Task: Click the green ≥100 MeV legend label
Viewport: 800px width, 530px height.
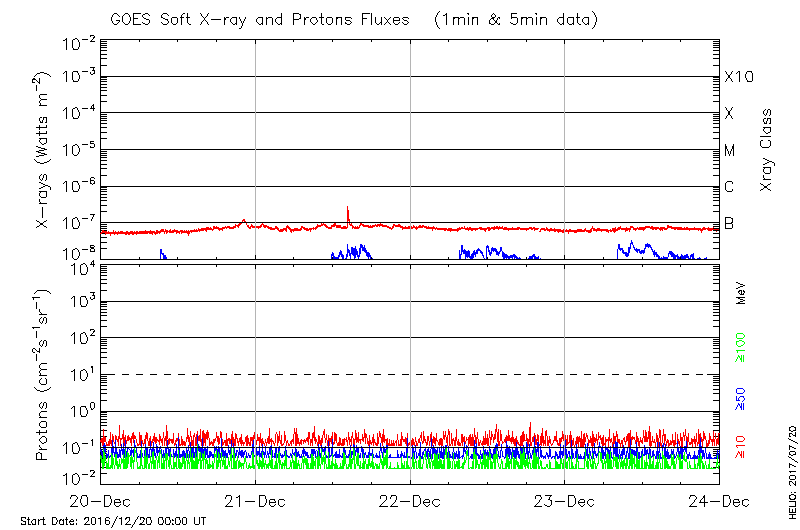Action: click(740, 347)
